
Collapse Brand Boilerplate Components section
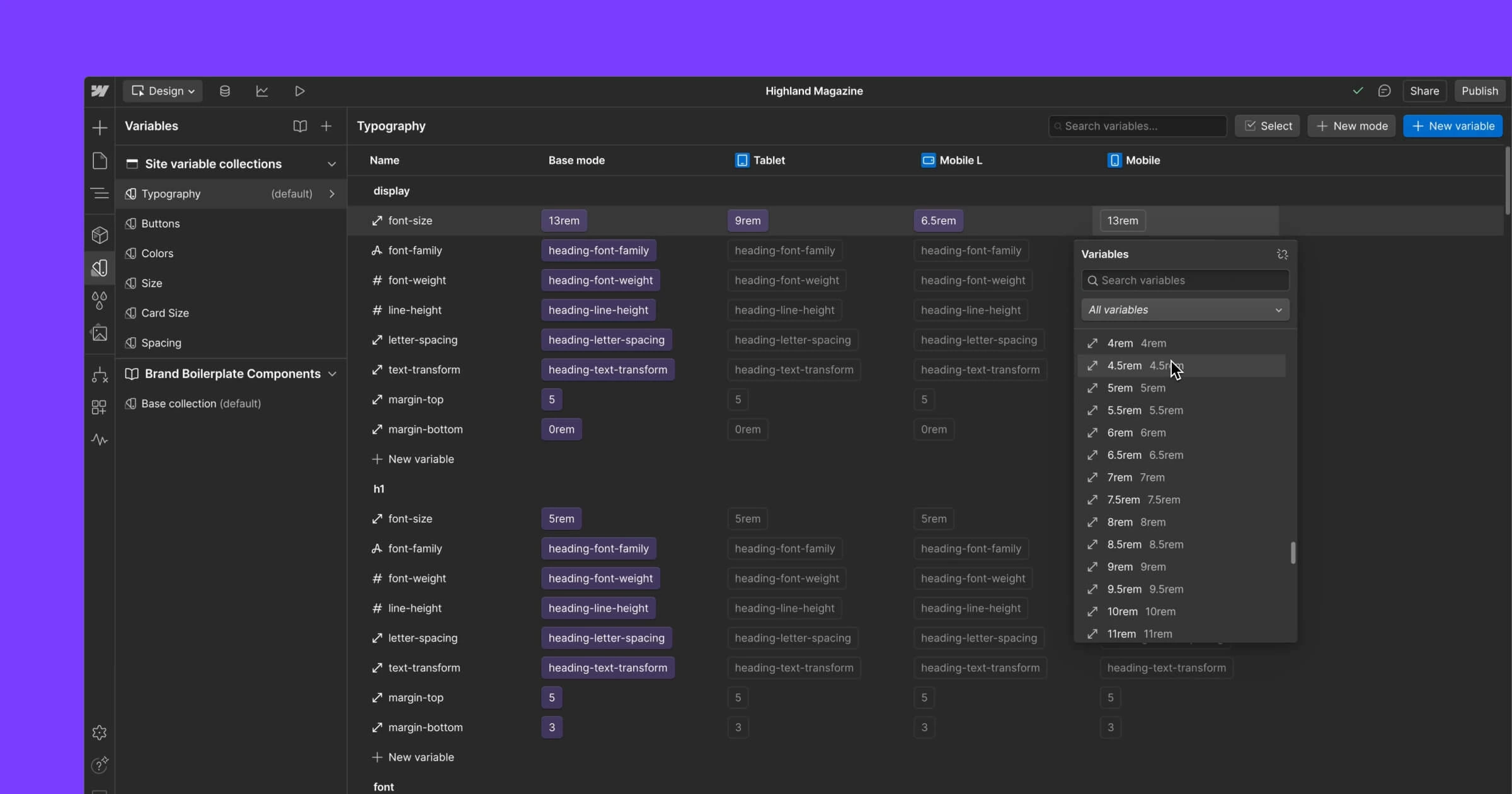332,374
